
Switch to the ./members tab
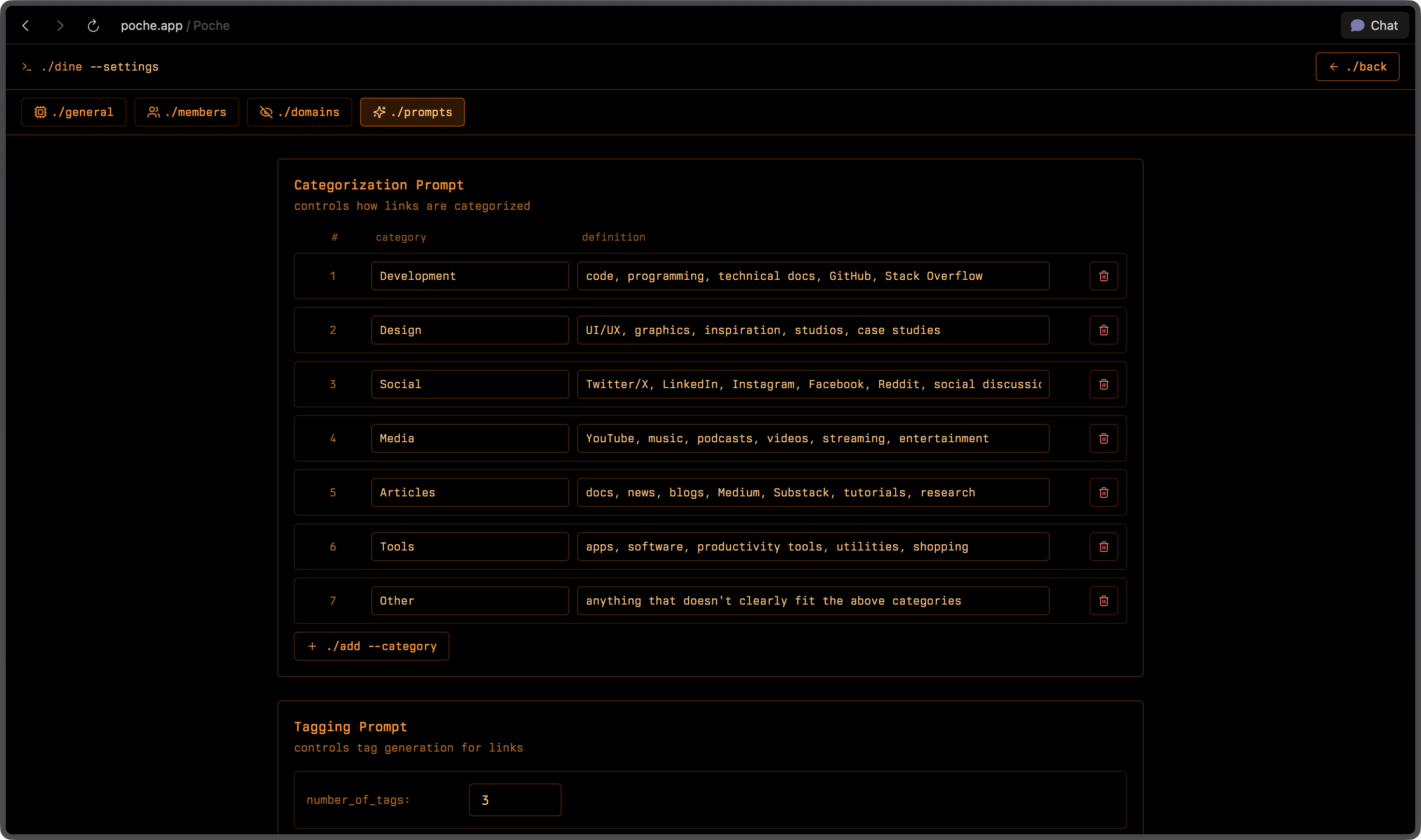click(x=187, y=112)
